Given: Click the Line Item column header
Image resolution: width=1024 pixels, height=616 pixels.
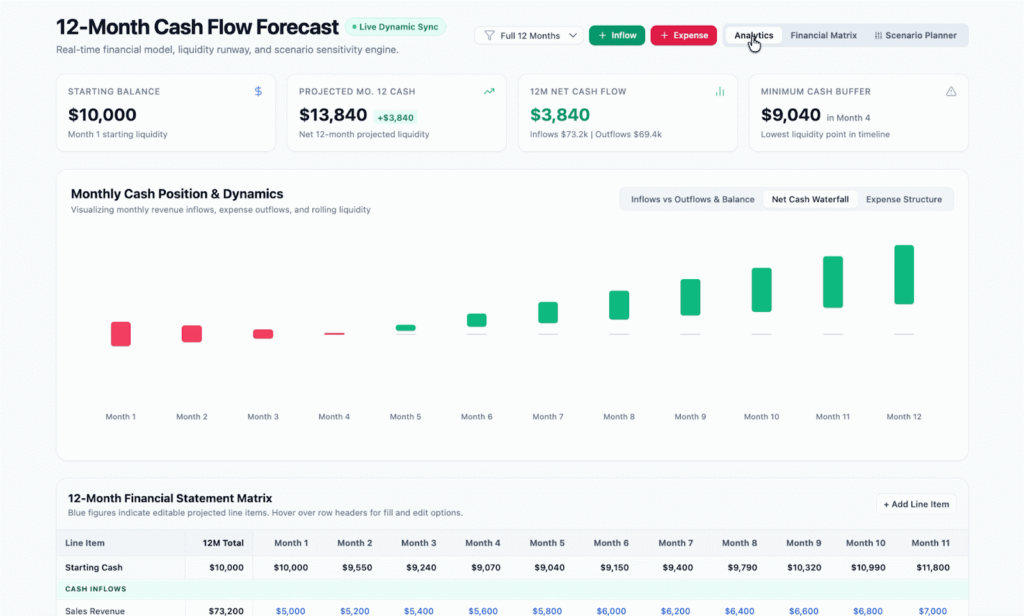Looking at the screenshot, I should [85, 543].
